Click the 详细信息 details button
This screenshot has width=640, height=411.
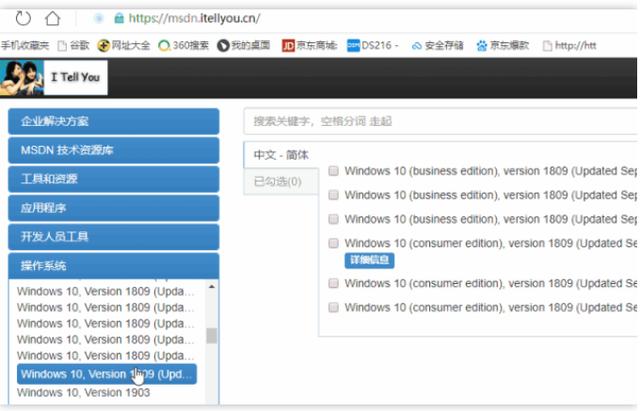pos(369,260)
